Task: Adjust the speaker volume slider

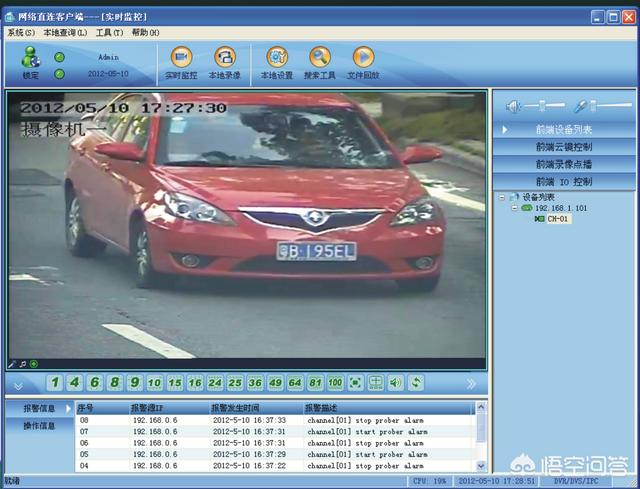Action: point(540,105)
